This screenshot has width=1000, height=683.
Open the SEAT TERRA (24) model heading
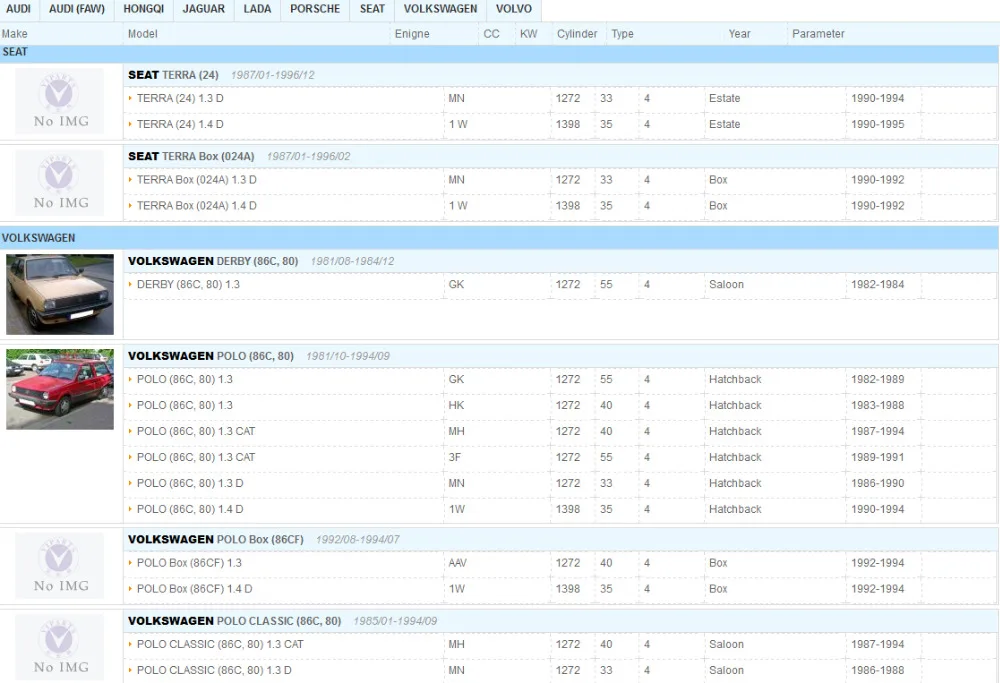(173, 75)
